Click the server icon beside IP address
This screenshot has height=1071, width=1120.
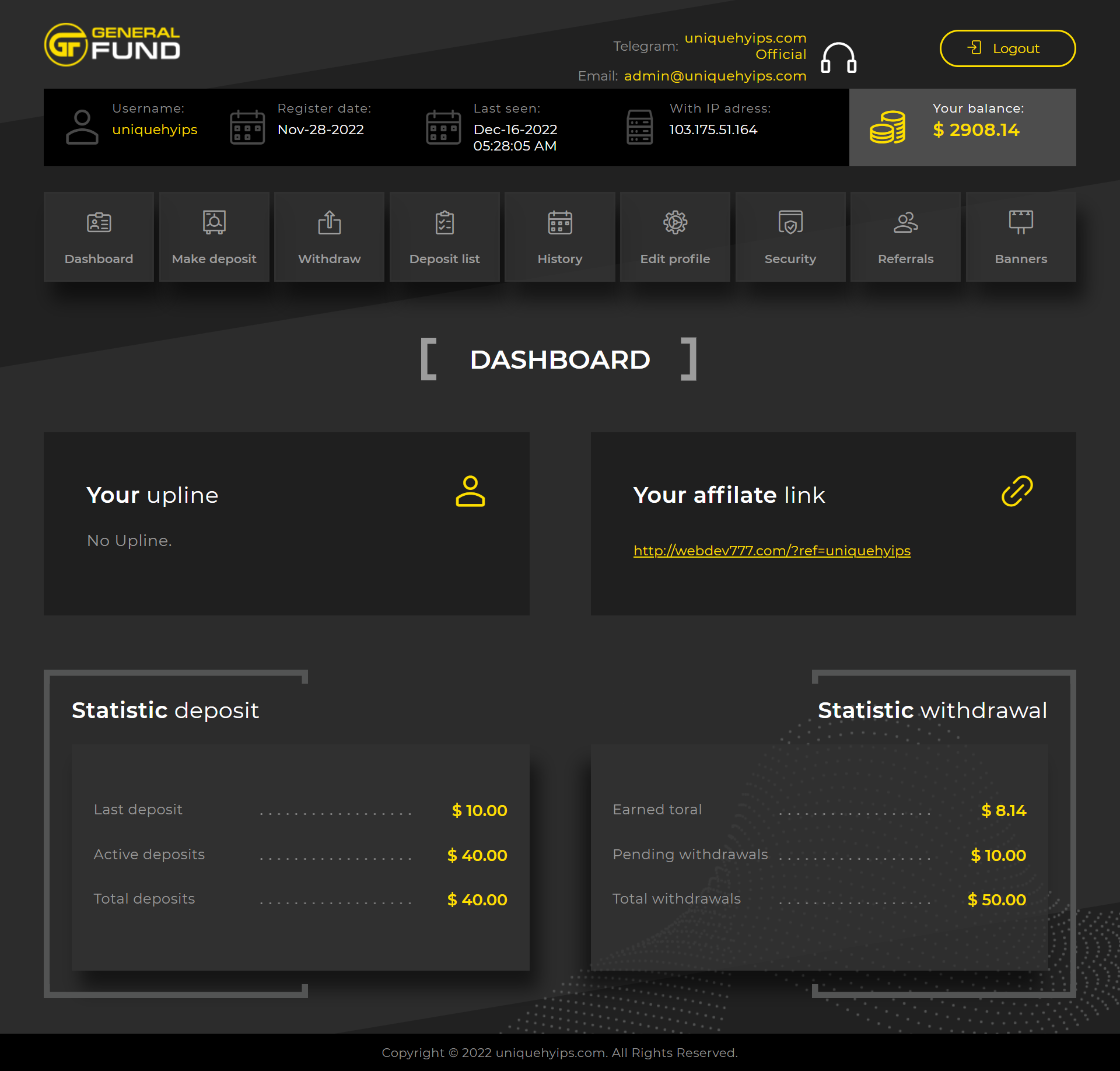click(x=639, y=127)
